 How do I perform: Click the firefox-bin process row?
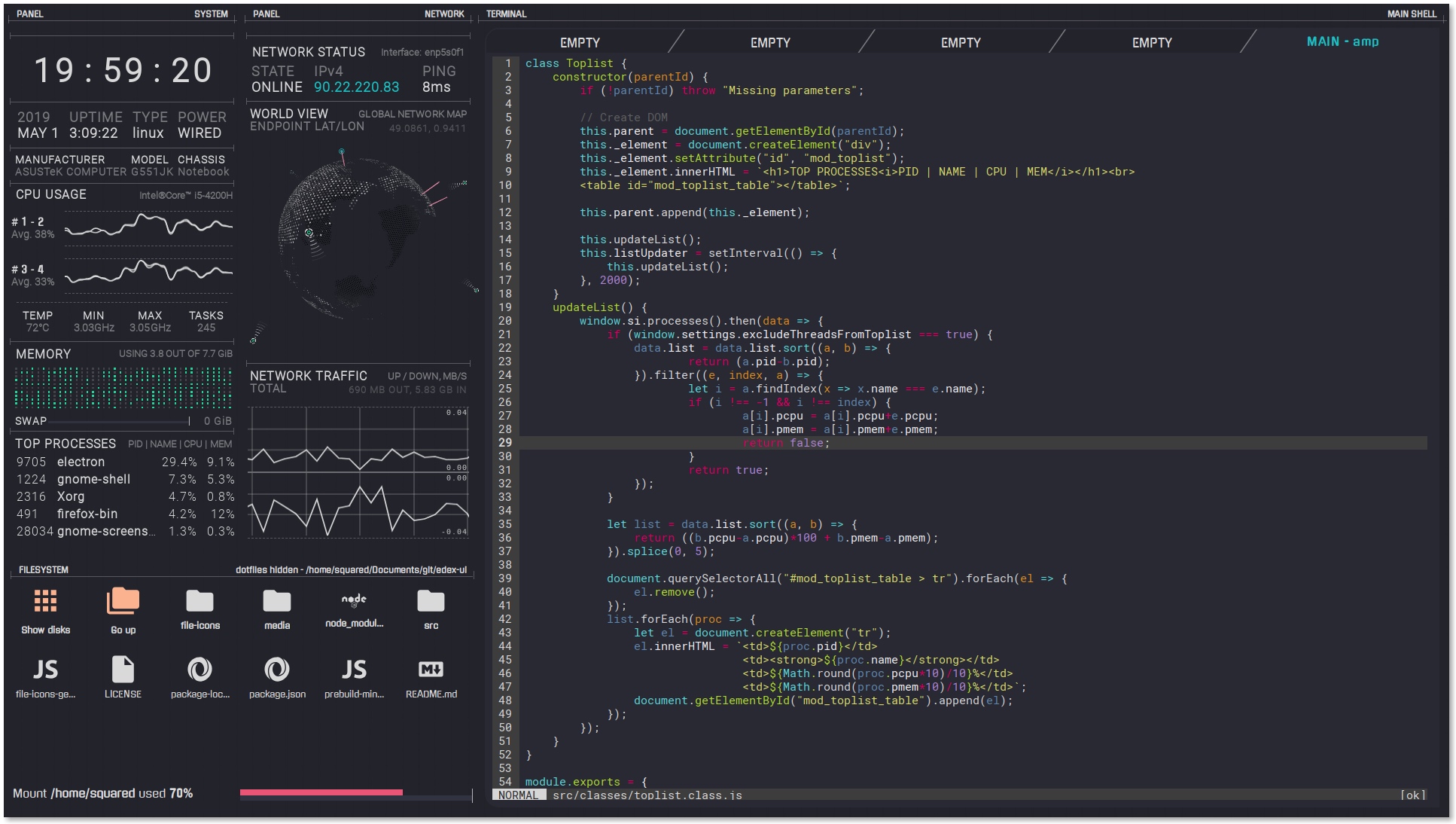click(x=125, y=514)
